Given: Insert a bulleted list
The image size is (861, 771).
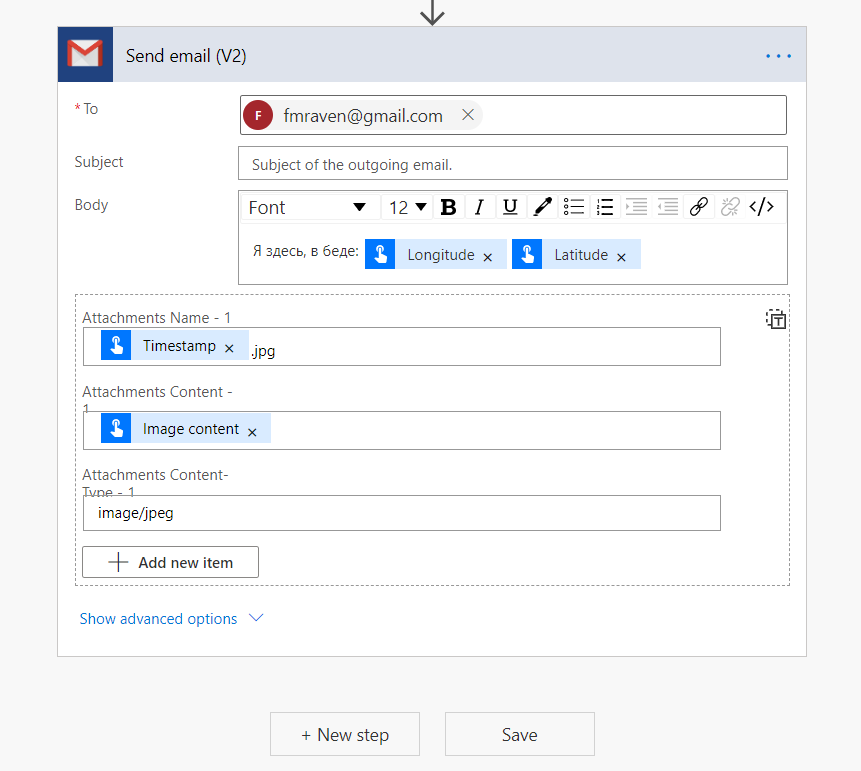Looking at the screenshot, I should (574, 207).
